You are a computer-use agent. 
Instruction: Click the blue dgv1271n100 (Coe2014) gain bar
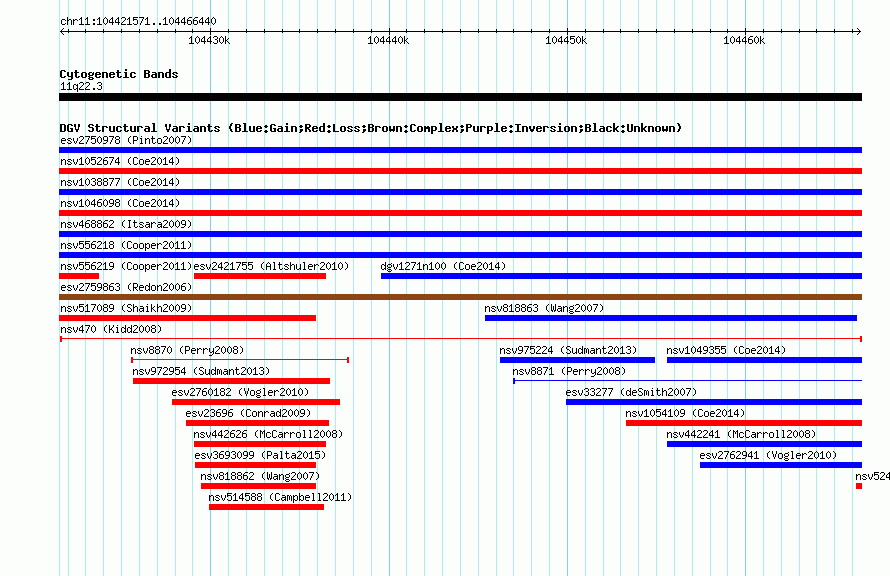click(622, 276)
